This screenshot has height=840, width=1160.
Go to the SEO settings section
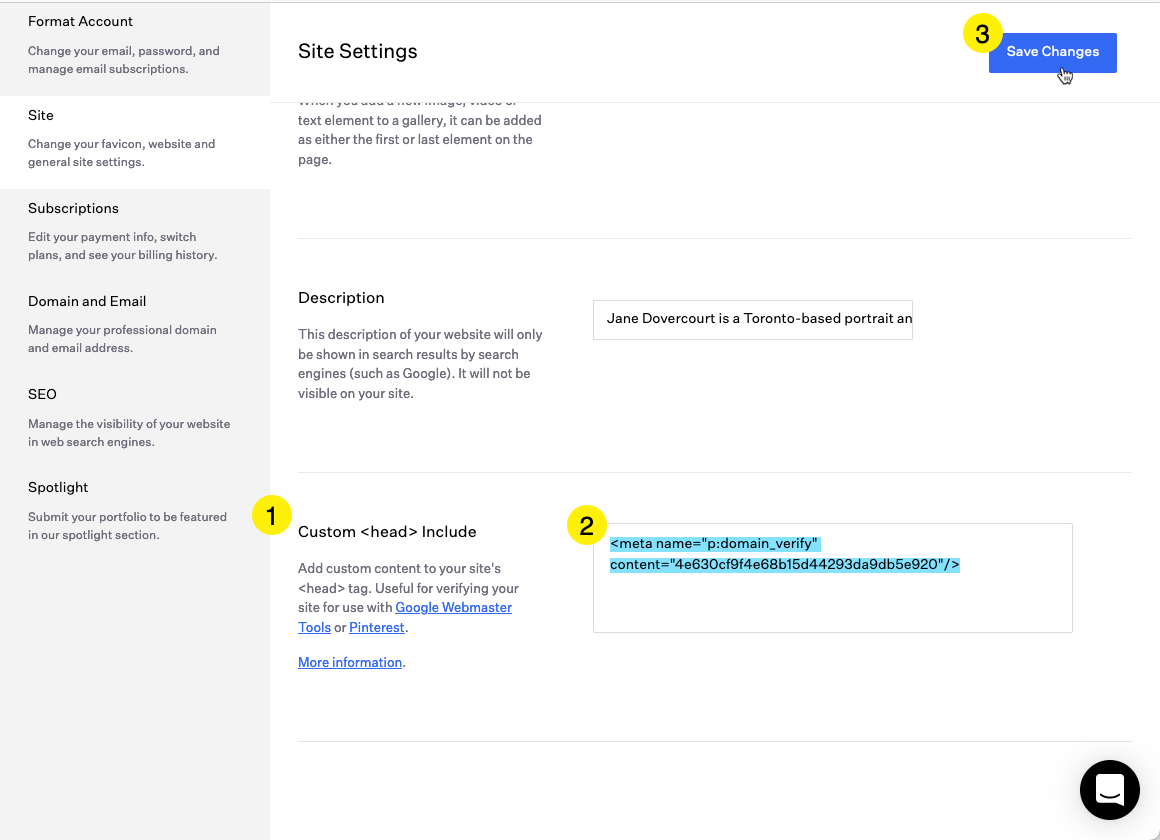point(42,394)
